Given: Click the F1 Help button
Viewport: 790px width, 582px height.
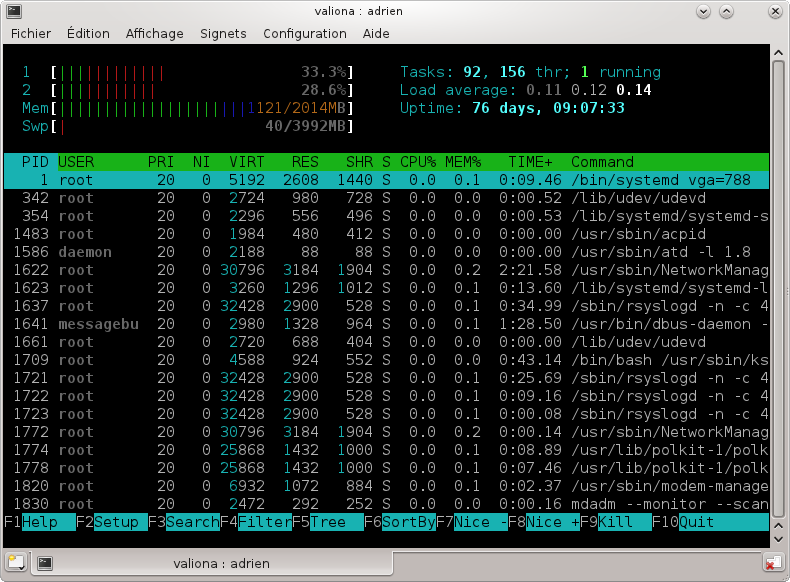Looking at the screenshot, I should tap(40, 522).
